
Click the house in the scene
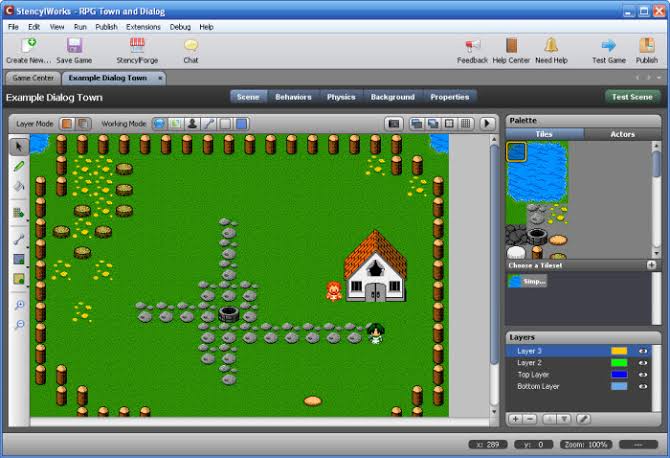click(x=375, y=267)
